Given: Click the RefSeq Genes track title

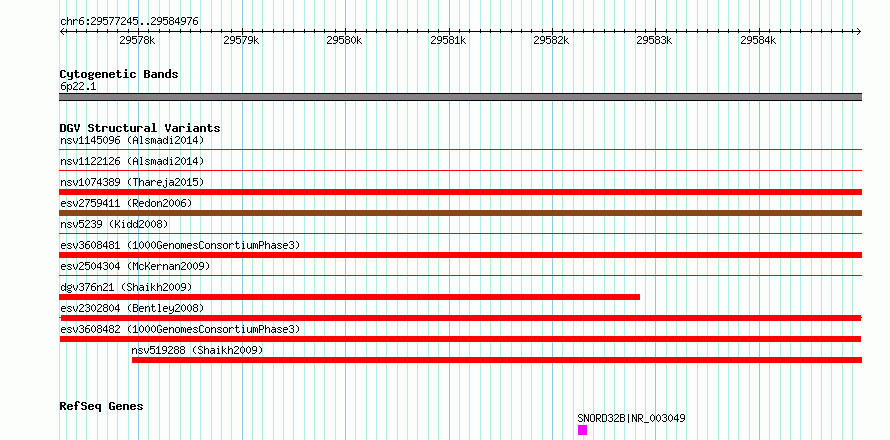Looking at the screenshot, I should pos(102,407).
